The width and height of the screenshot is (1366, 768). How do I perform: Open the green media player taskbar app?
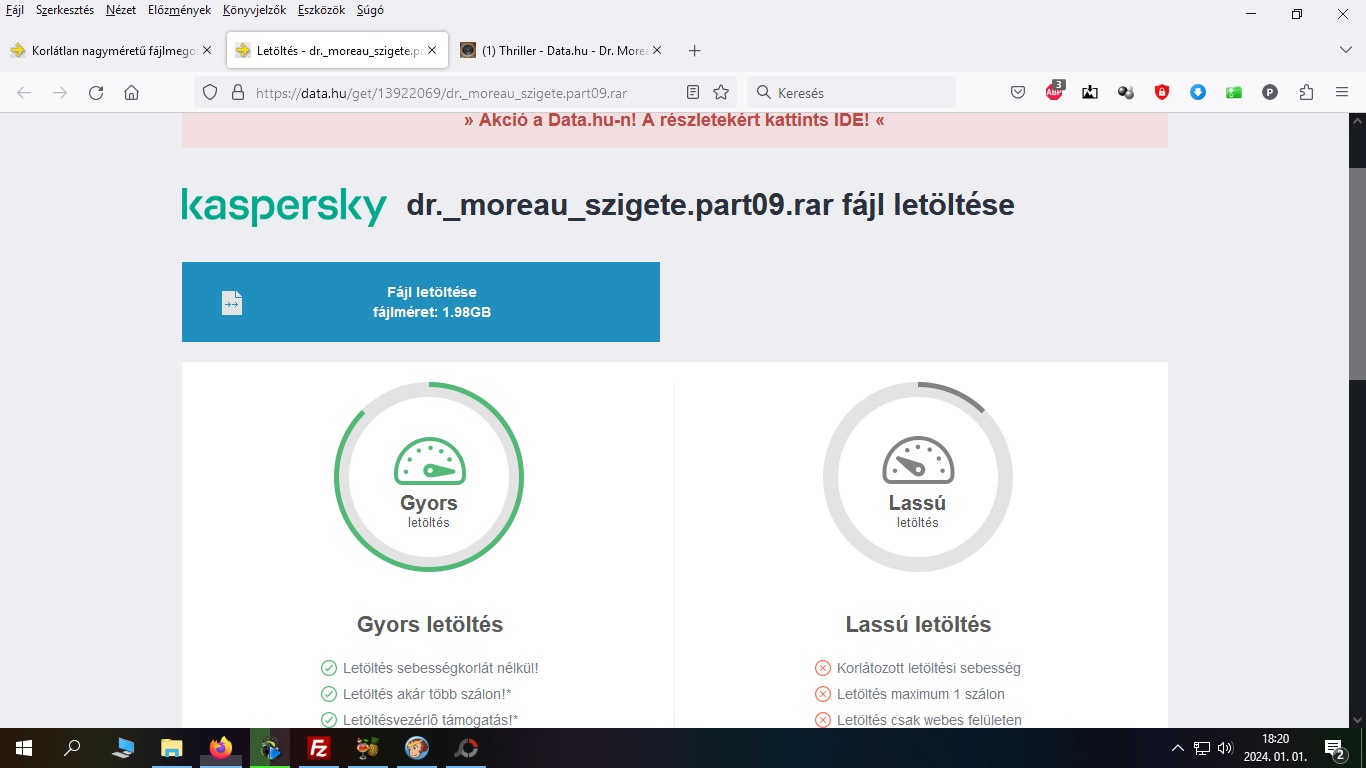[x=270, y=748]
